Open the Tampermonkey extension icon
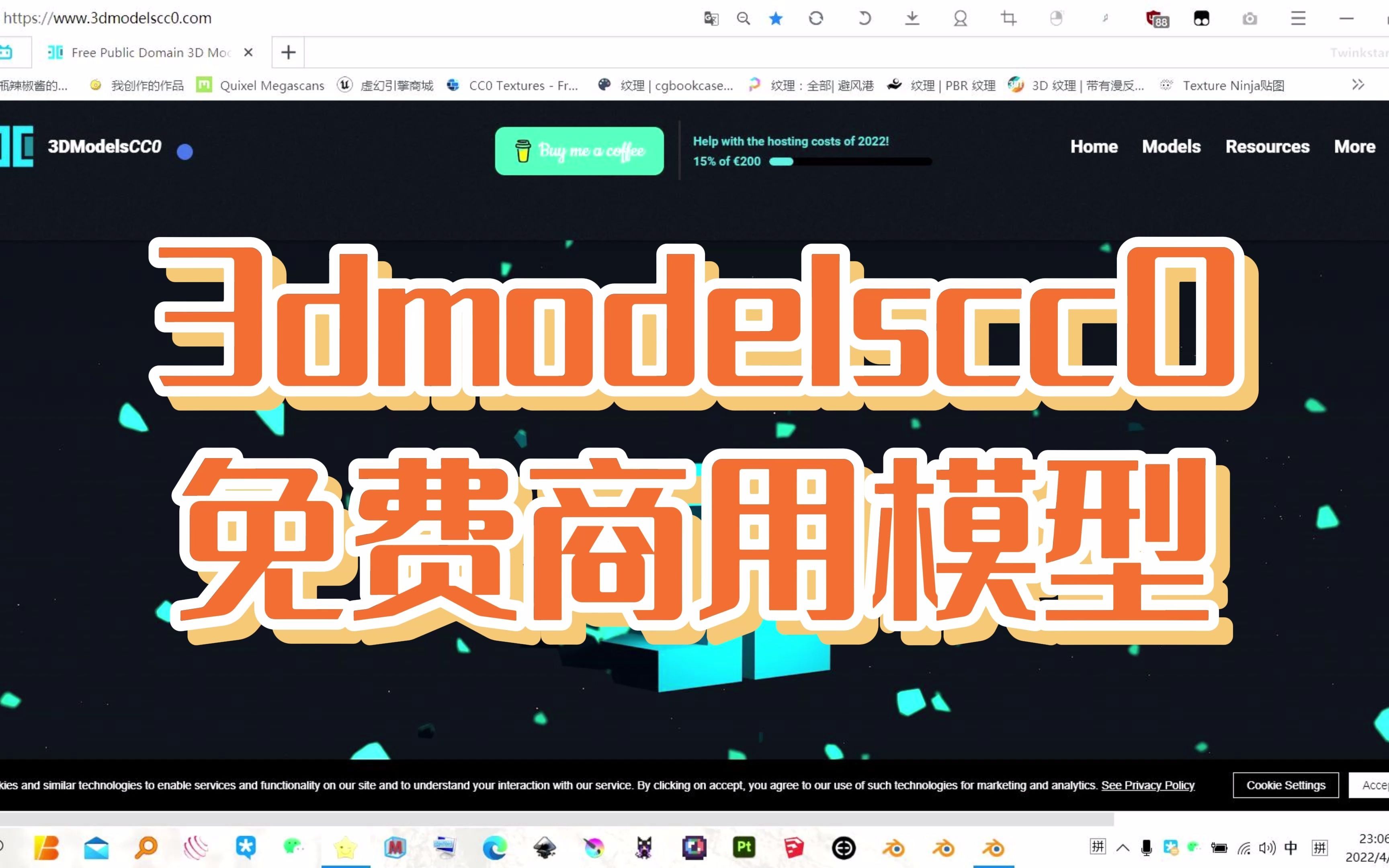Viewport: 1389px width, 868px height. click(x=1201, y=19)
